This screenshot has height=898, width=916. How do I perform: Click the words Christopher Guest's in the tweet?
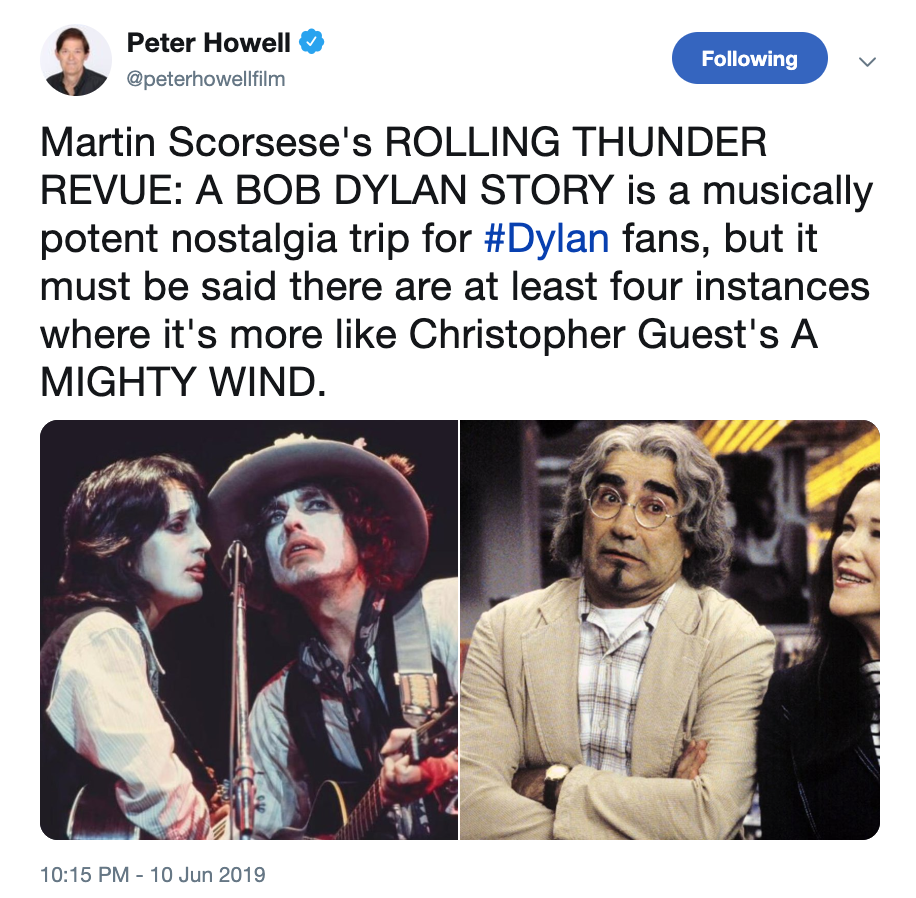tap(594, 334)
